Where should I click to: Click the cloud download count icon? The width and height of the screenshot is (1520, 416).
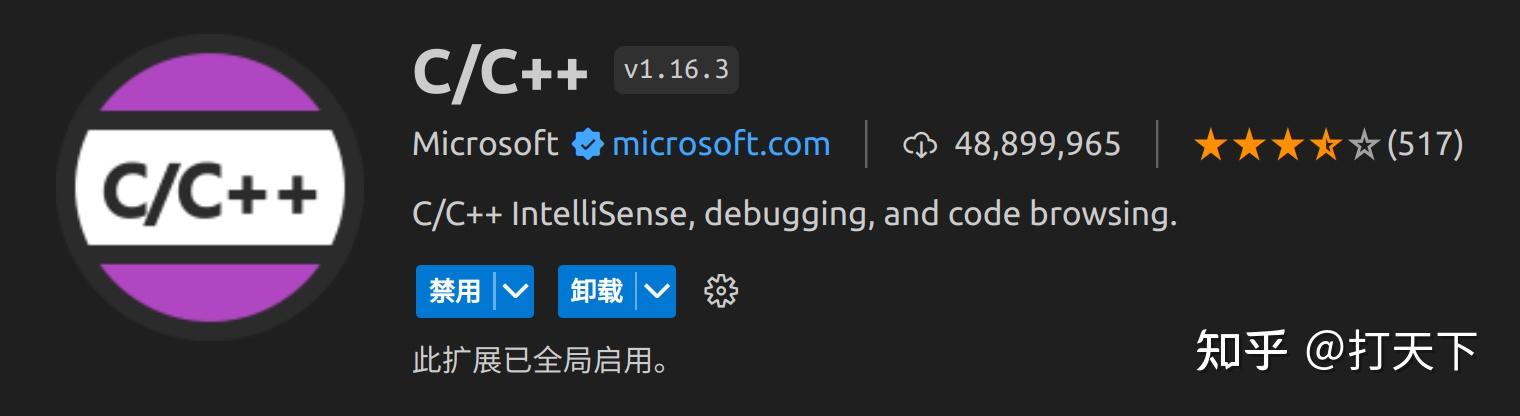[x=920, y=145]
